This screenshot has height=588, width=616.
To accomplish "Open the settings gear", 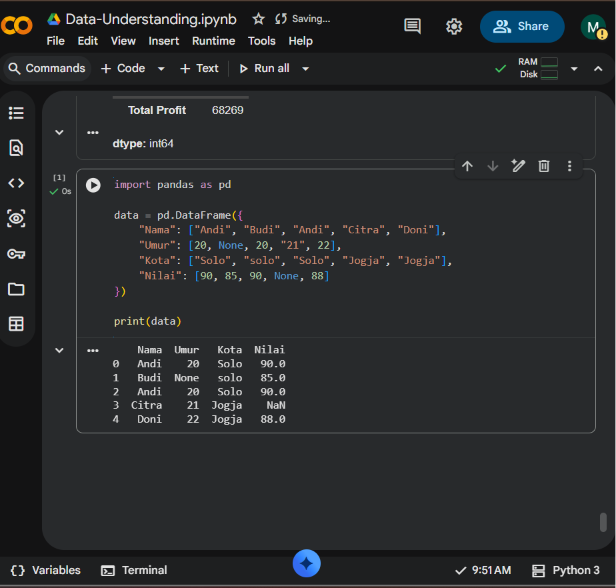I will click(454, 26).
